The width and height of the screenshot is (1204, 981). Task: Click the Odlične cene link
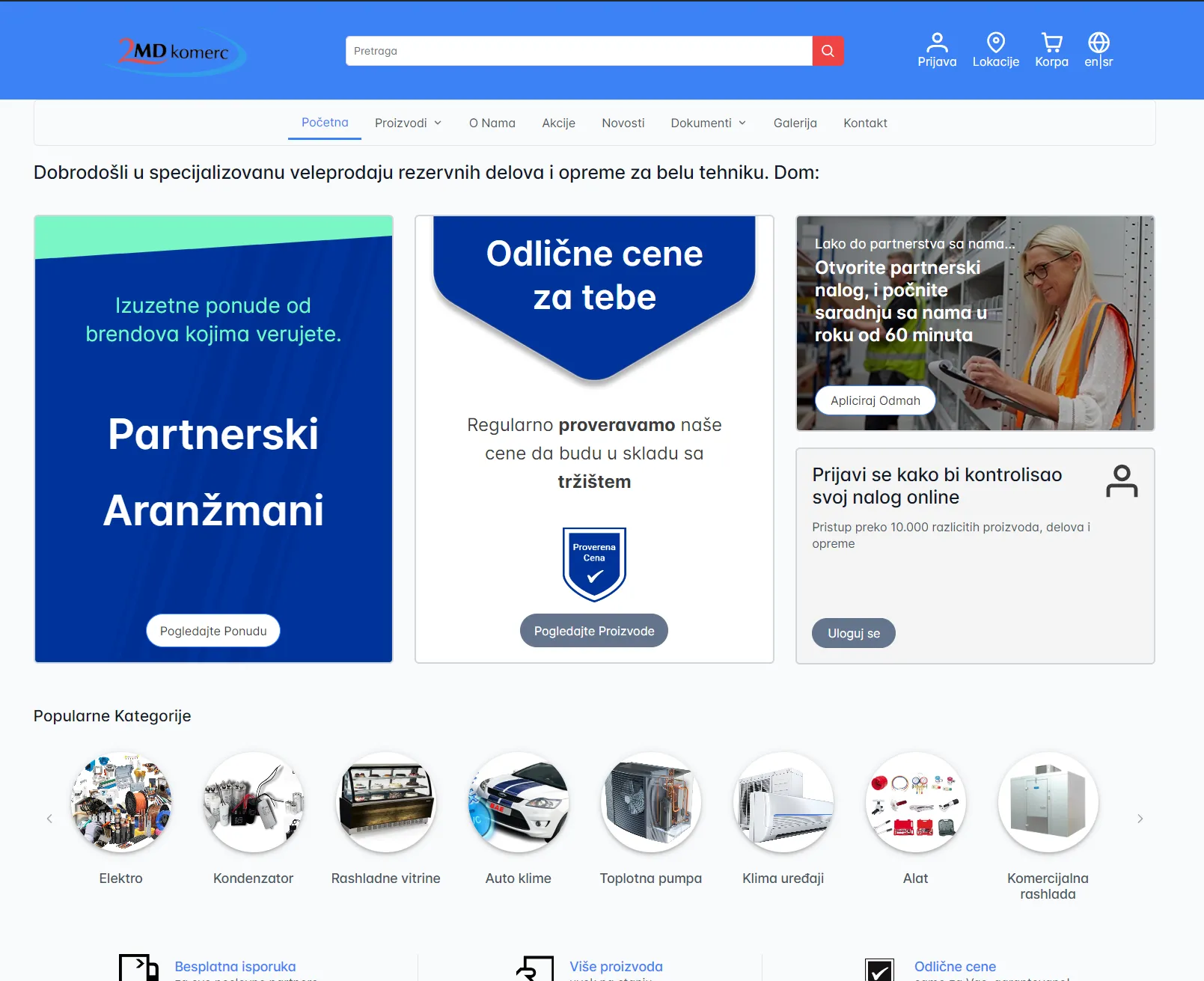click(x=955, y=966)
